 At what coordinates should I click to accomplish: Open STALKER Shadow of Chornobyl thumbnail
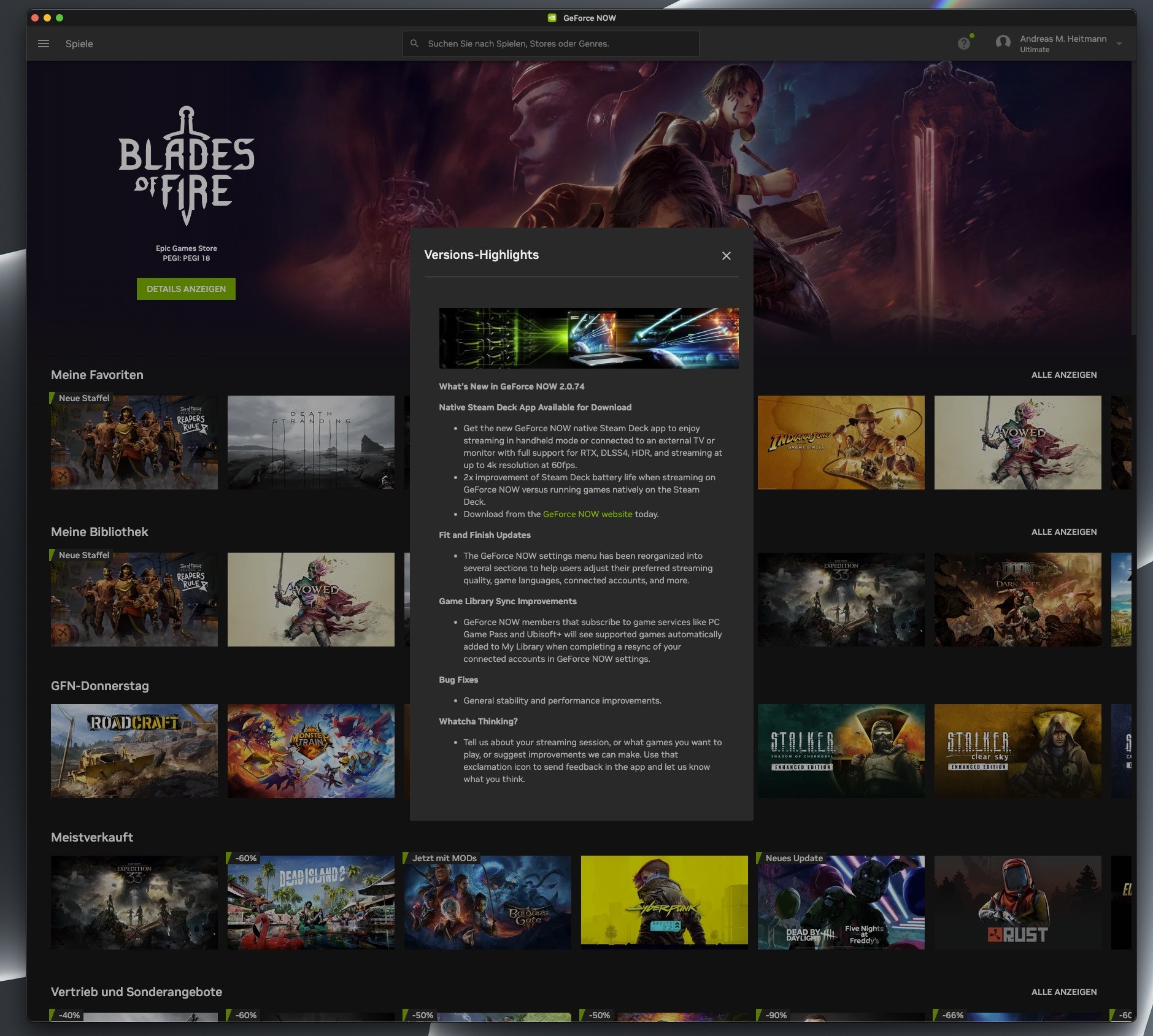841,751
